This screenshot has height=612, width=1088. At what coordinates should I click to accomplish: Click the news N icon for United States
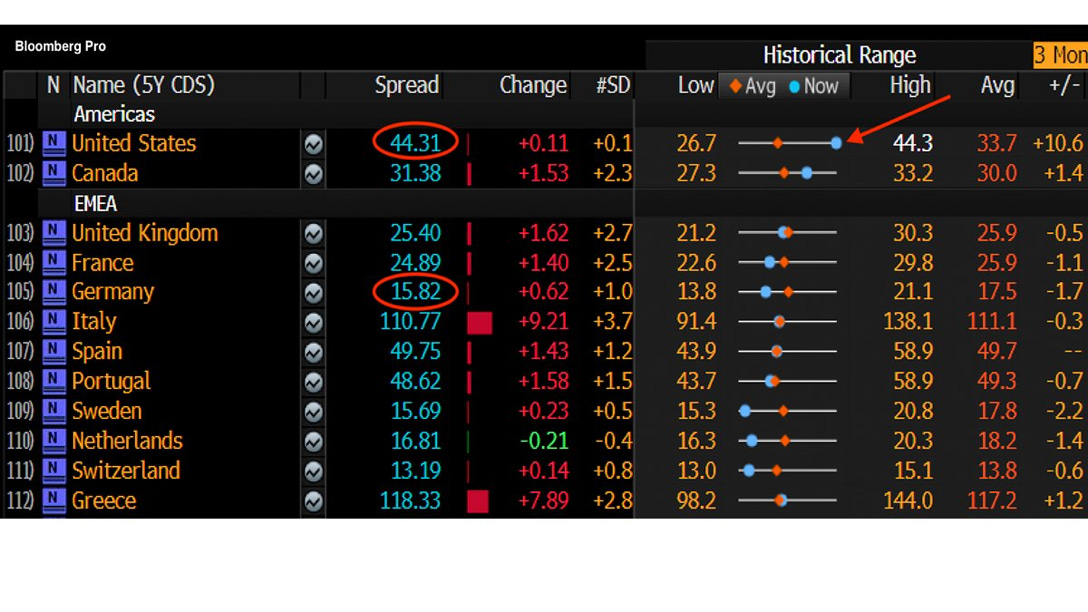pyautogui.click(x=53, y=143)
